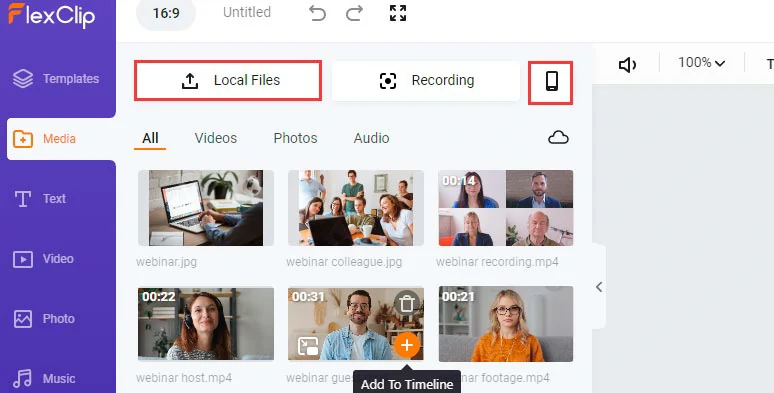
Task: Open the Video sidebar section
Action: pyautogui.click(x=43, y=259)
